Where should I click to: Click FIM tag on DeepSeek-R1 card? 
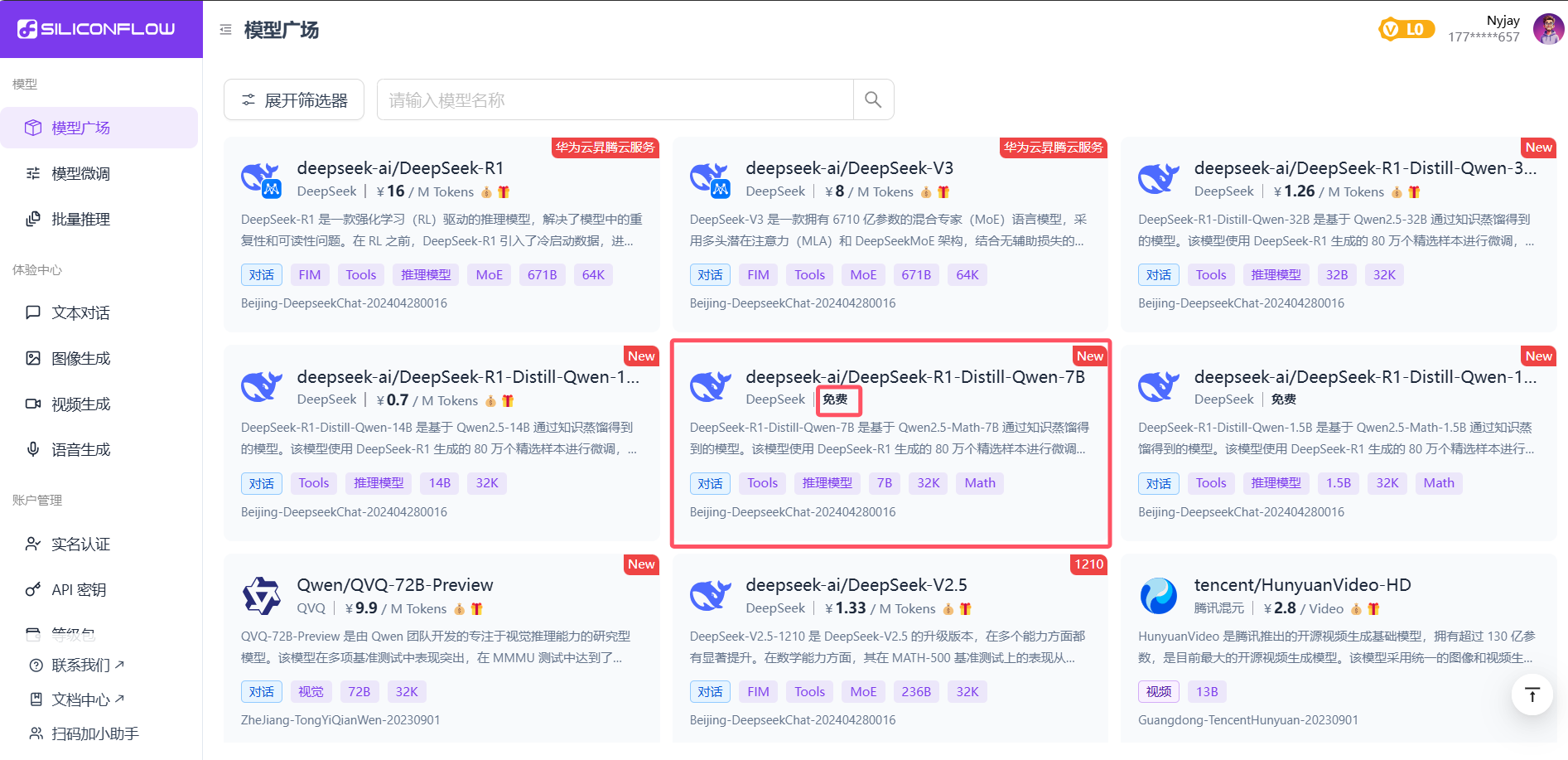click(x=310, y=275)
